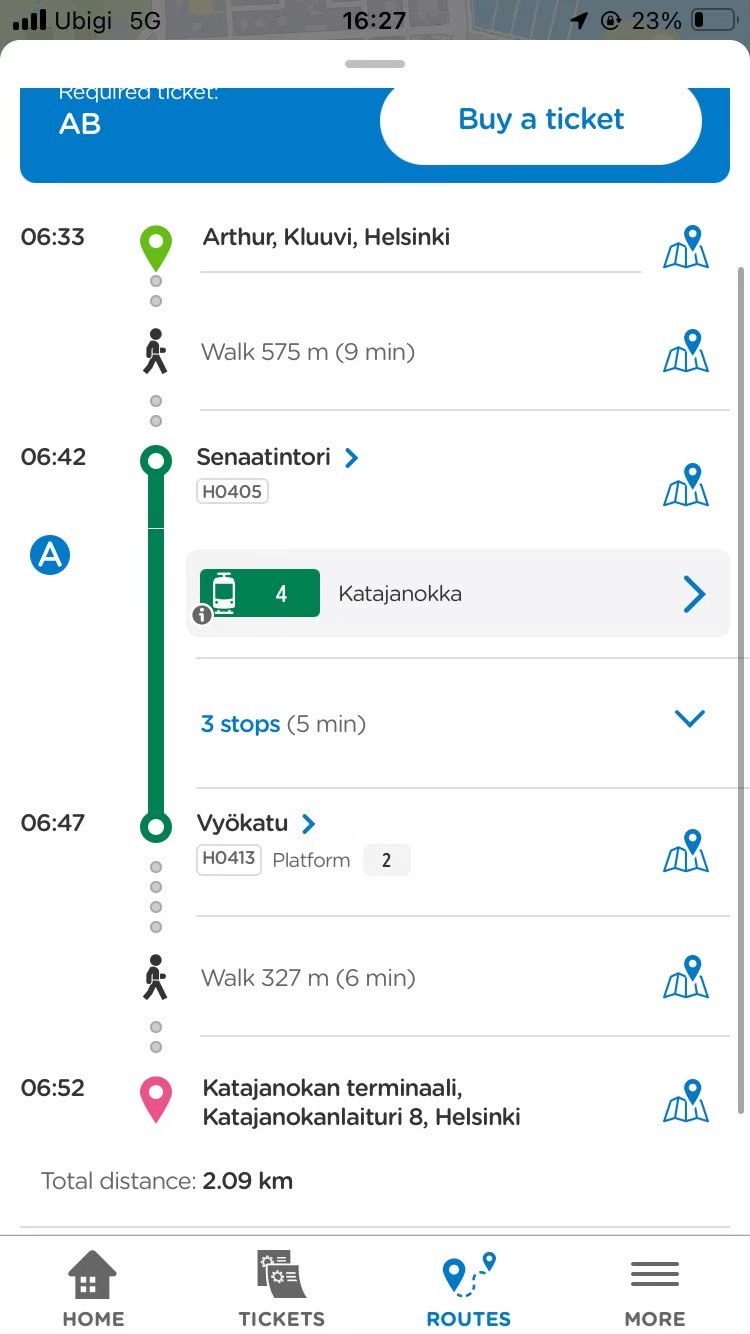Screen dimensions: 750x1334
Task: Show the 327 m walk on map
Action: (686, 977)
